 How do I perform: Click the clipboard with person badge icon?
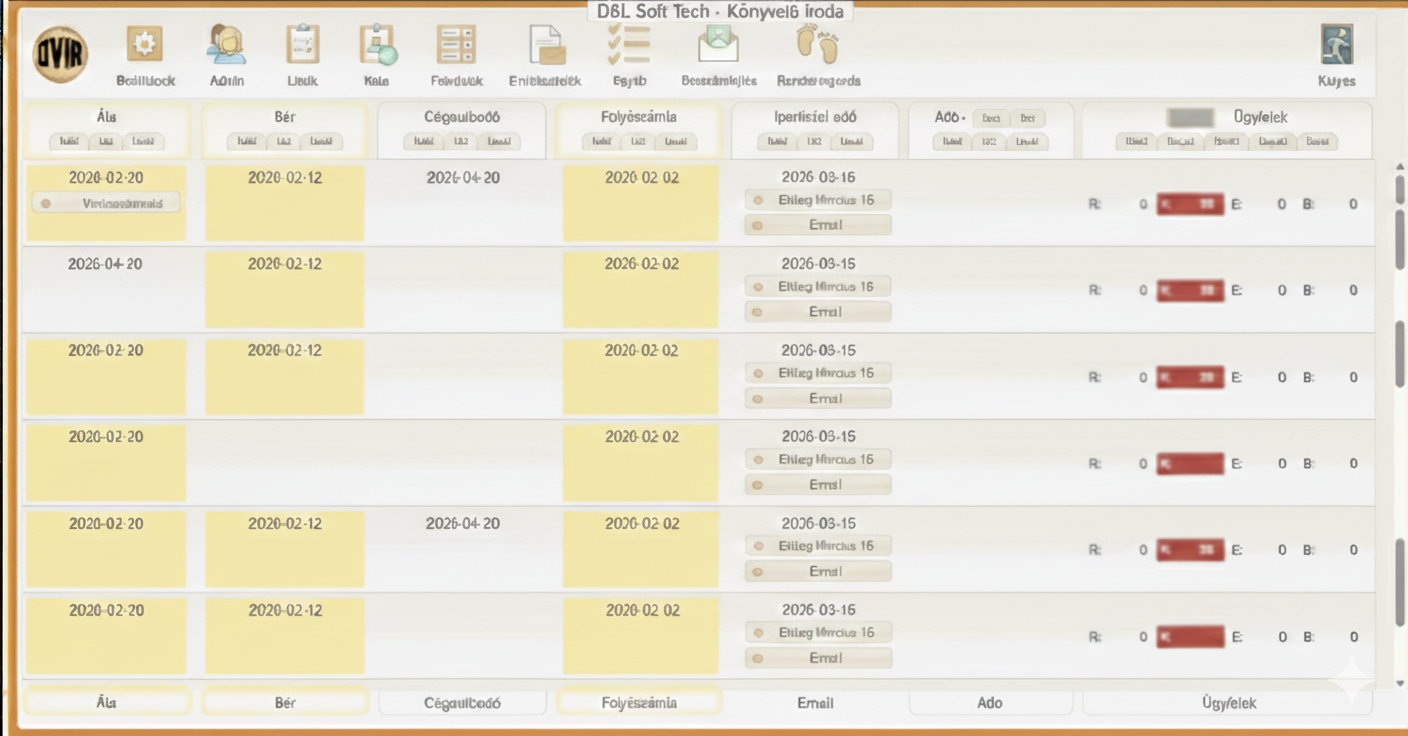click(378, 45)
